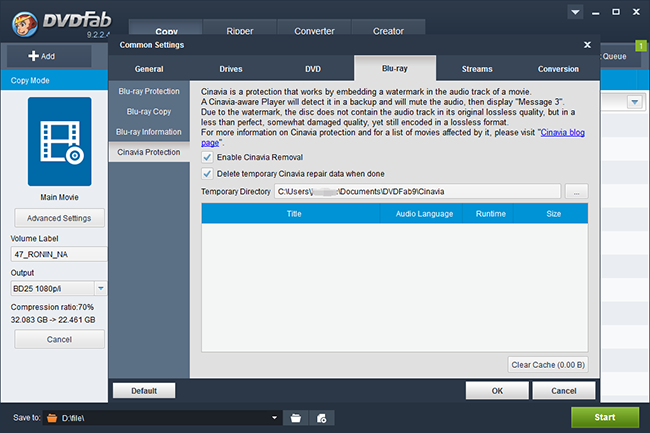Image resolution: width=650 pixels, height=433 pixels.
Task: Click the Default button
Action: [144, 391]
